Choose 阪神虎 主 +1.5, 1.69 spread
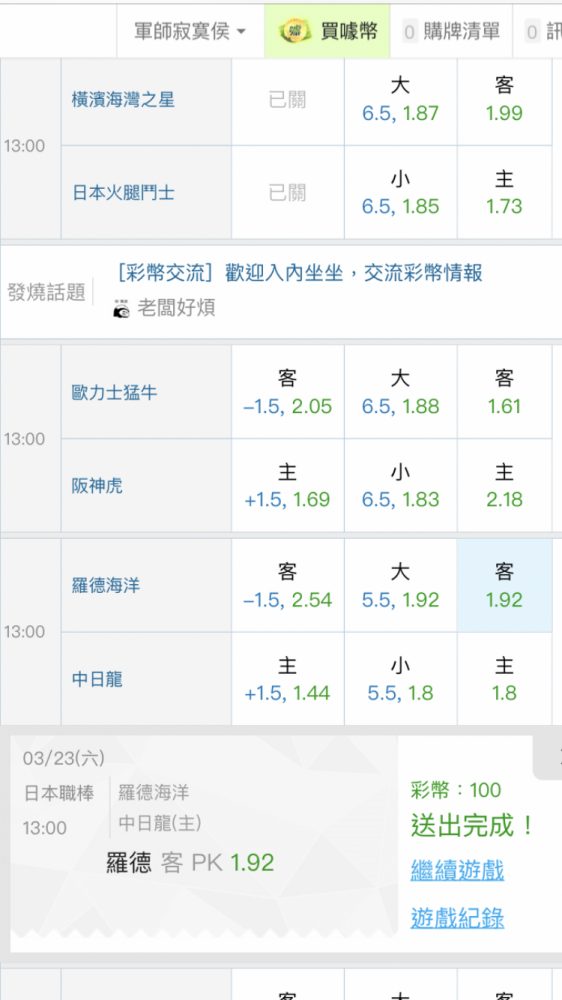The height and width of the screenshot is (1000, 562). (288, 485)
